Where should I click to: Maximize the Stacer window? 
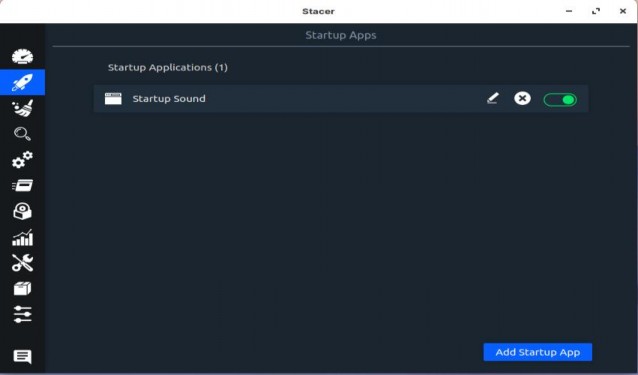click(x=596, y=11)
